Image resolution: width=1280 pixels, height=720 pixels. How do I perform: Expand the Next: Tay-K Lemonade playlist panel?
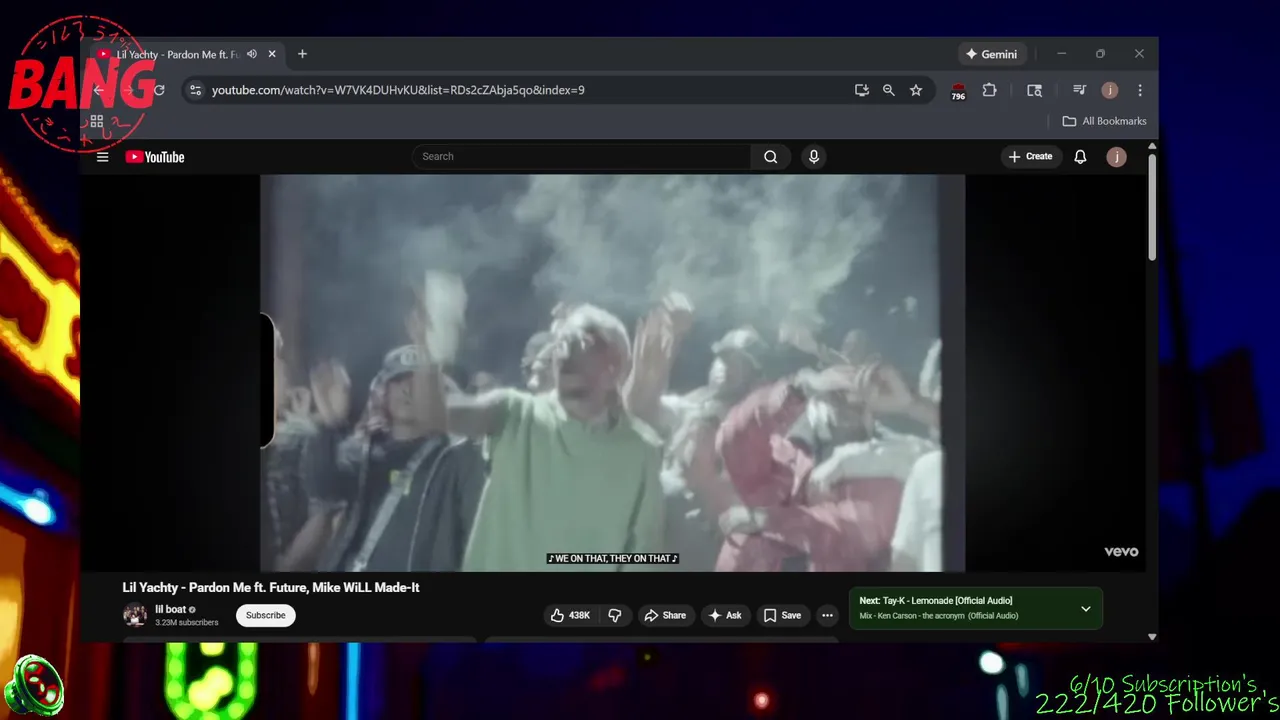(x=1085, y=608)
